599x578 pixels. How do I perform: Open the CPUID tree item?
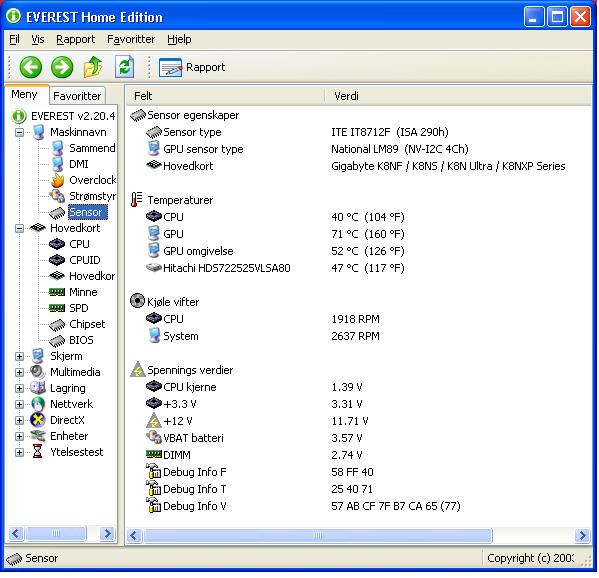point(85,260)
